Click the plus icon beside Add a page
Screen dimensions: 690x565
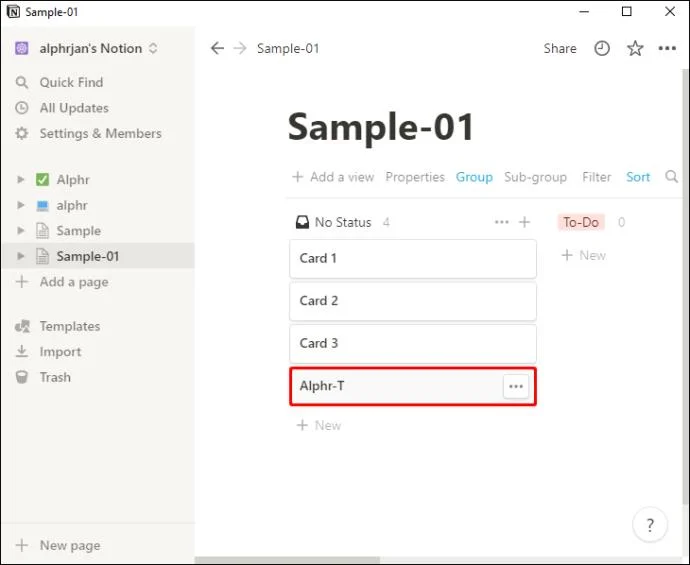(x=22, y=282)
